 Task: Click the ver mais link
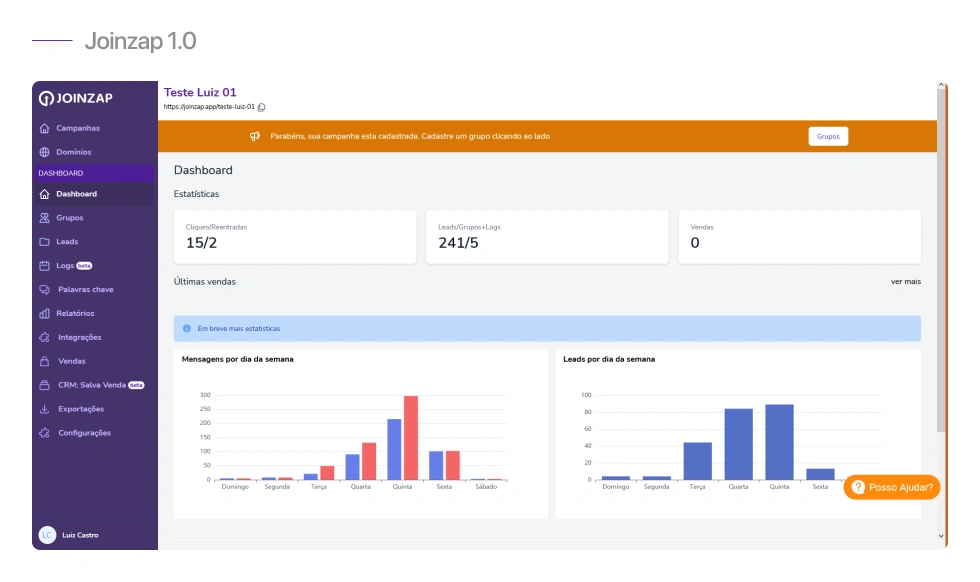click(x=906, y=282)
